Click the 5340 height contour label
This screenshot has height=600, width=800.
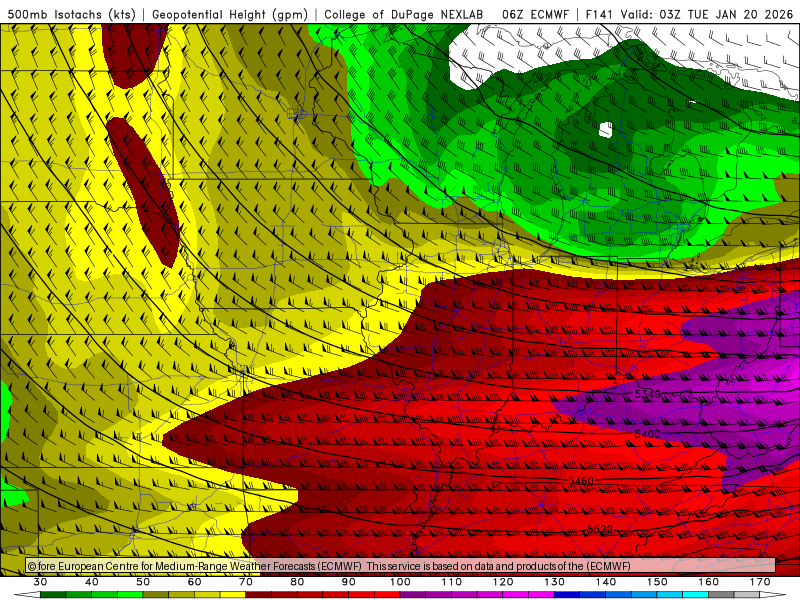(647, 394)
